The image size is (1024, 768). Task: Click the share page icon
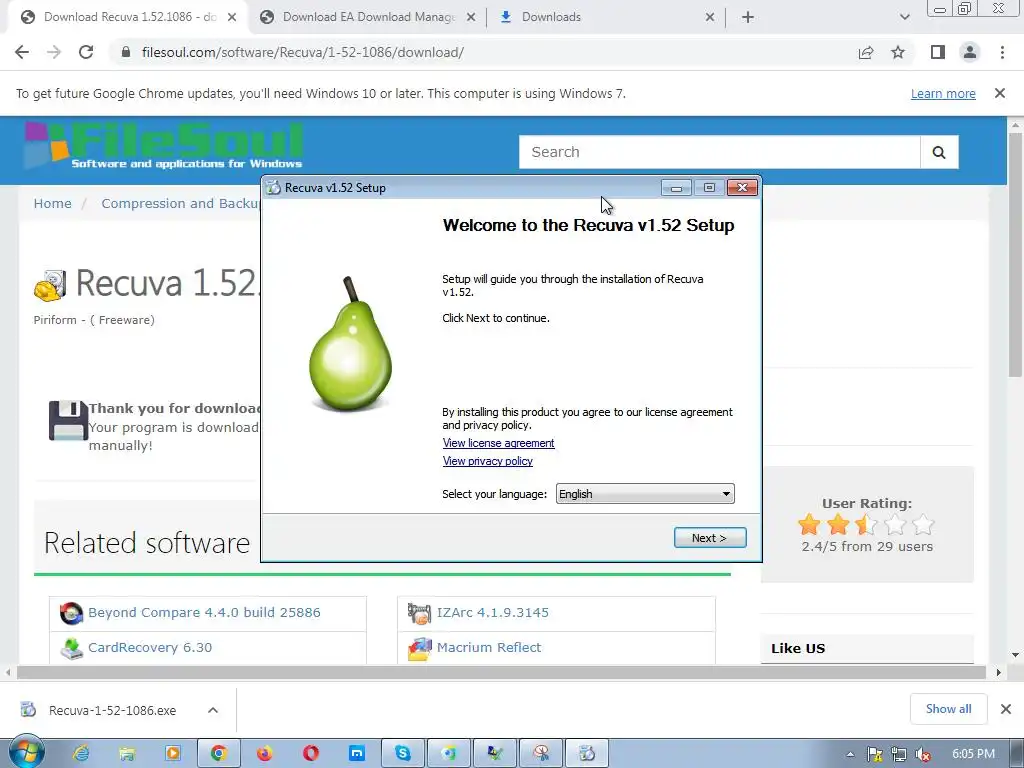point(866,52)
